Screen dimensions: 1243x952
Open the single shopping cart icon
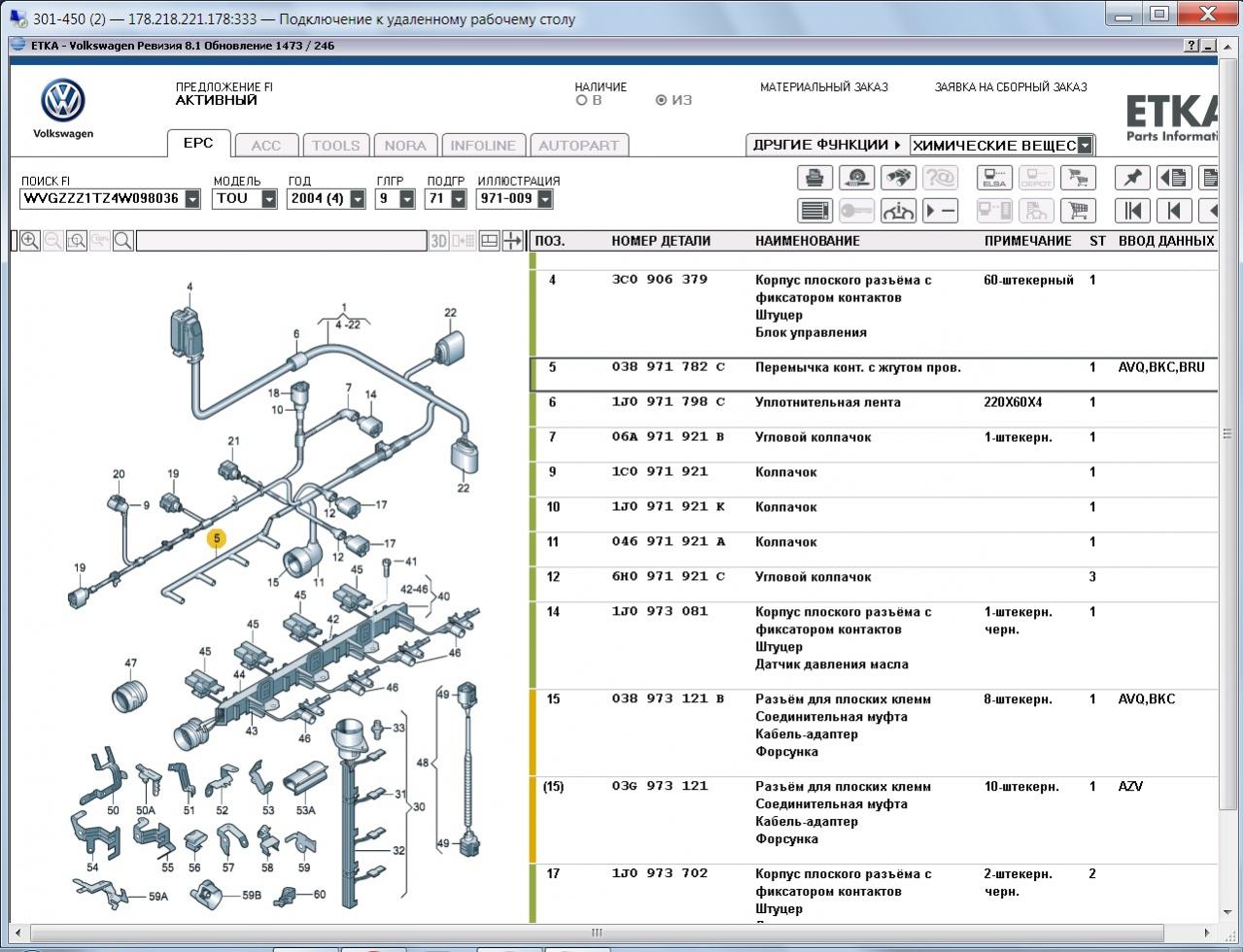pos(1078,210)
